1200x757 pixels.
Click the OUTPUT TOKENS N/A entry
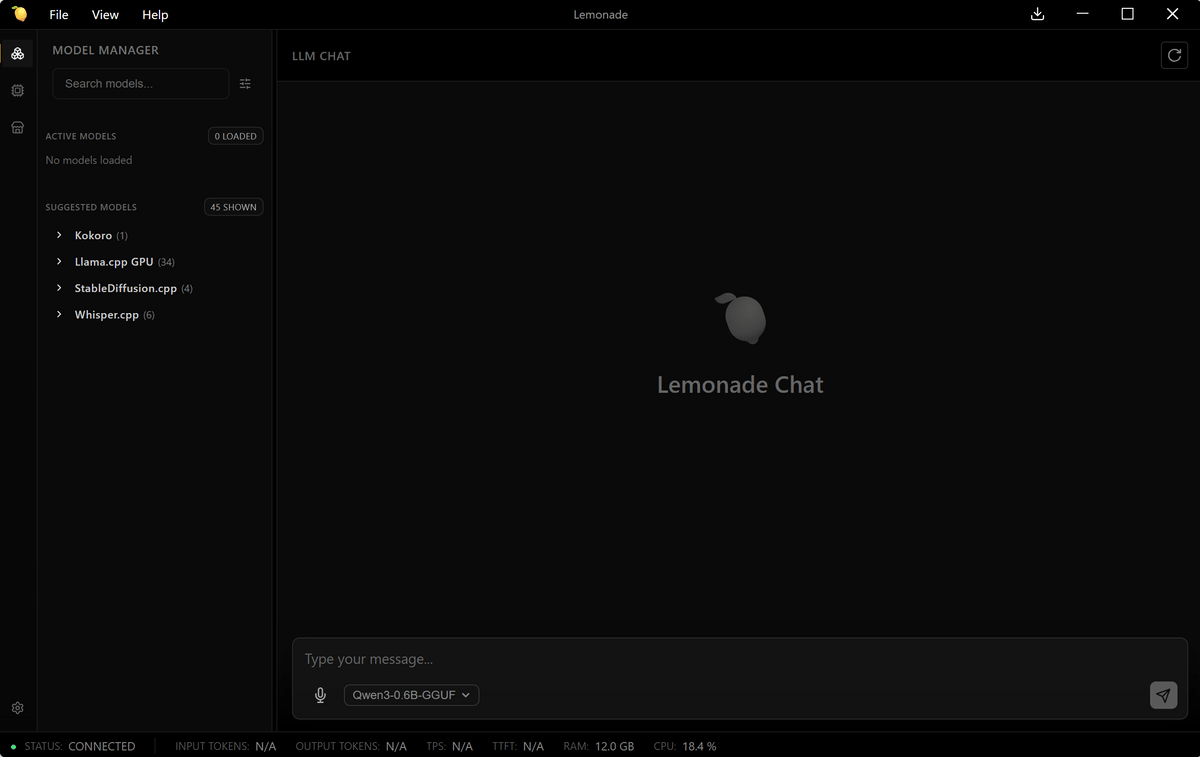point(351,746)
